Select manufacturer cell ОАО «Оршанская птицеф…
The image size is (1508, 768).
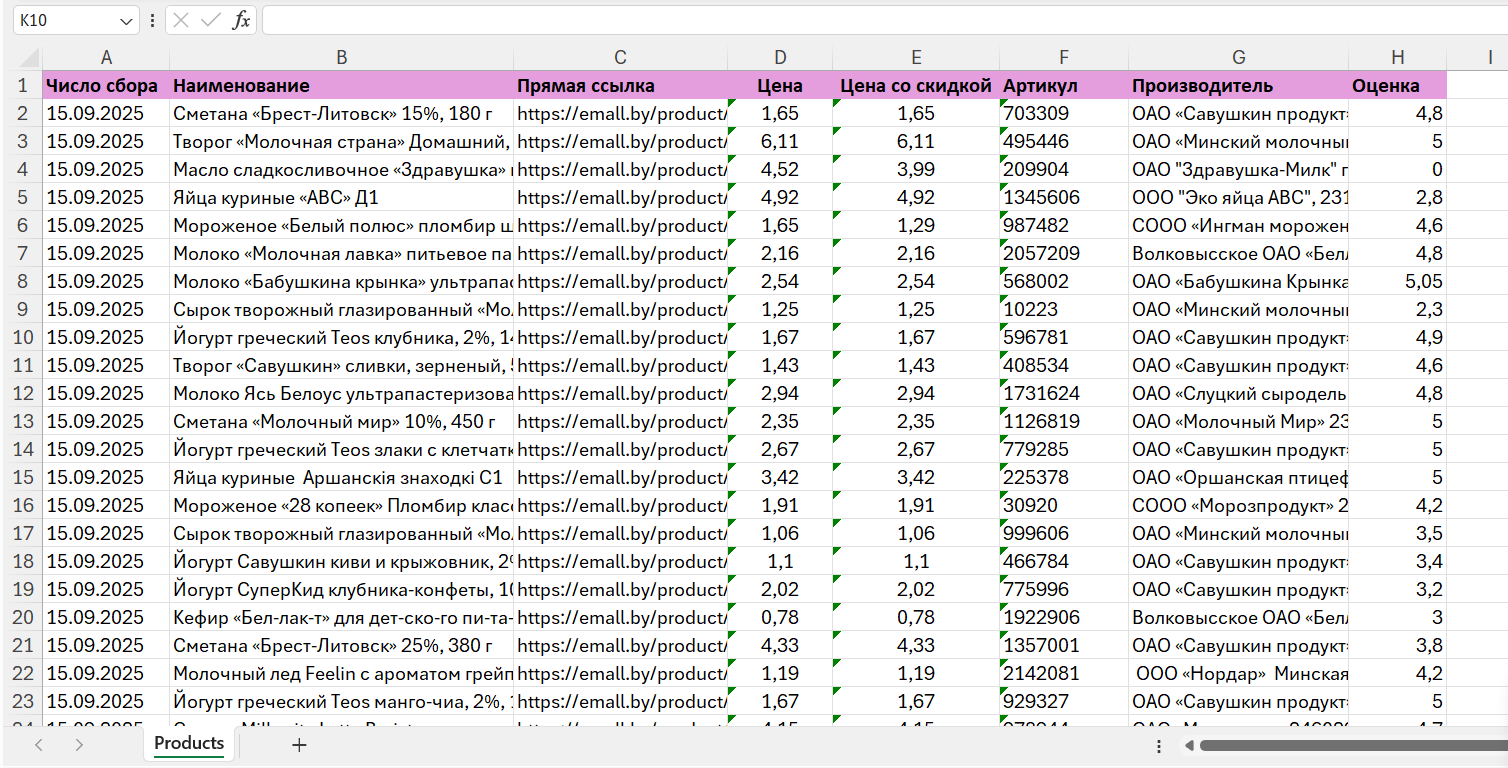coord(1239,477)
